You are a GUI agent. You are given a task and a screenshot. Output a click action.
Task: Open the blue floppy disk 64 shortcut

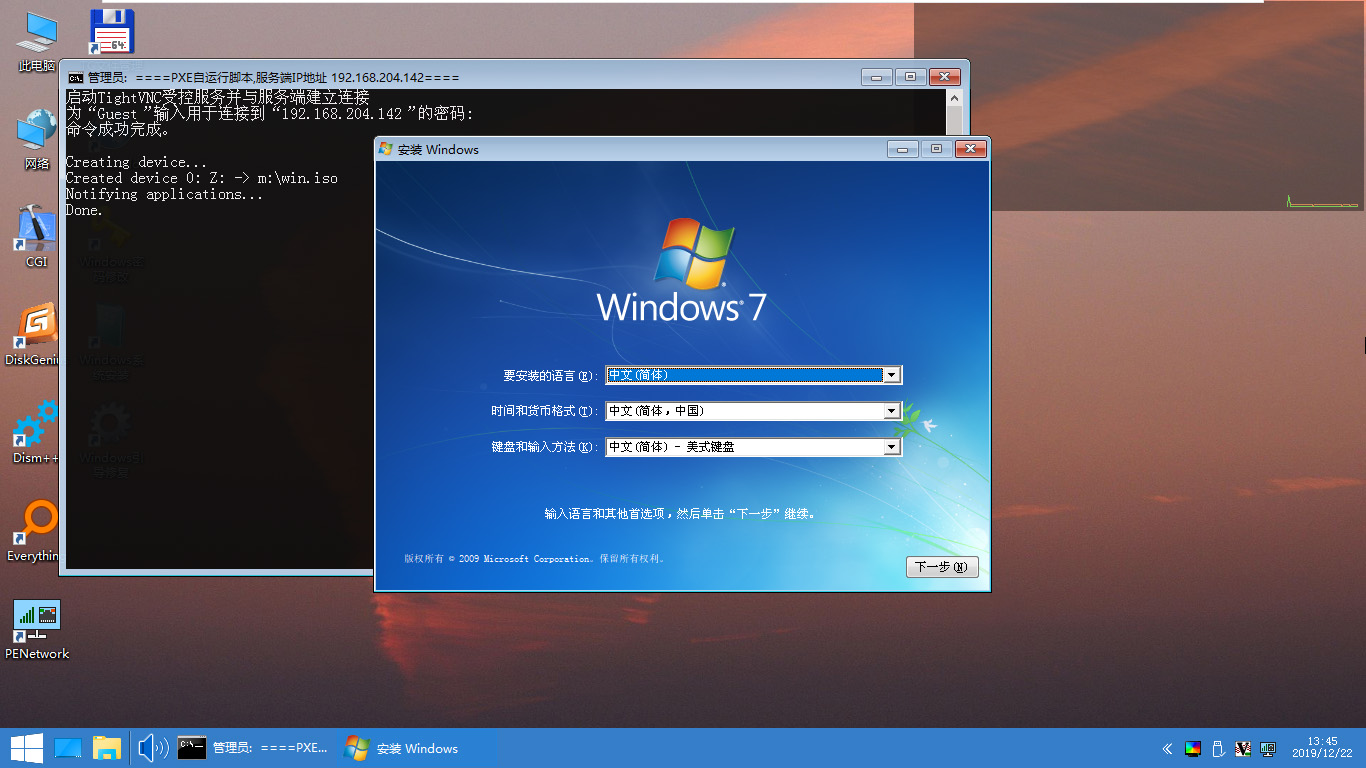(x=111, y=32)
